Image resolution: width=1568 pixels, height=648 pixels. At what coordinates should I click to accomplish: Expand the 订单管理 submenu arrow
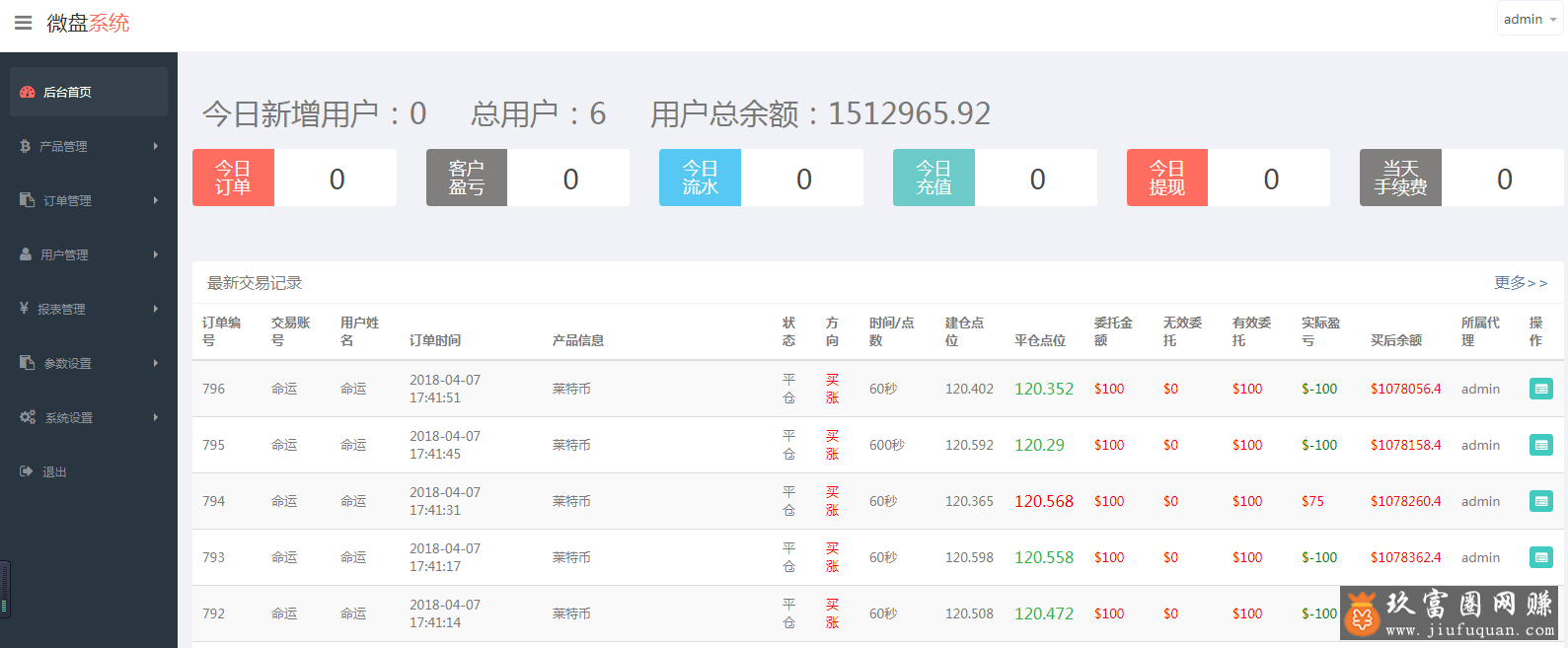pos(156,200)
